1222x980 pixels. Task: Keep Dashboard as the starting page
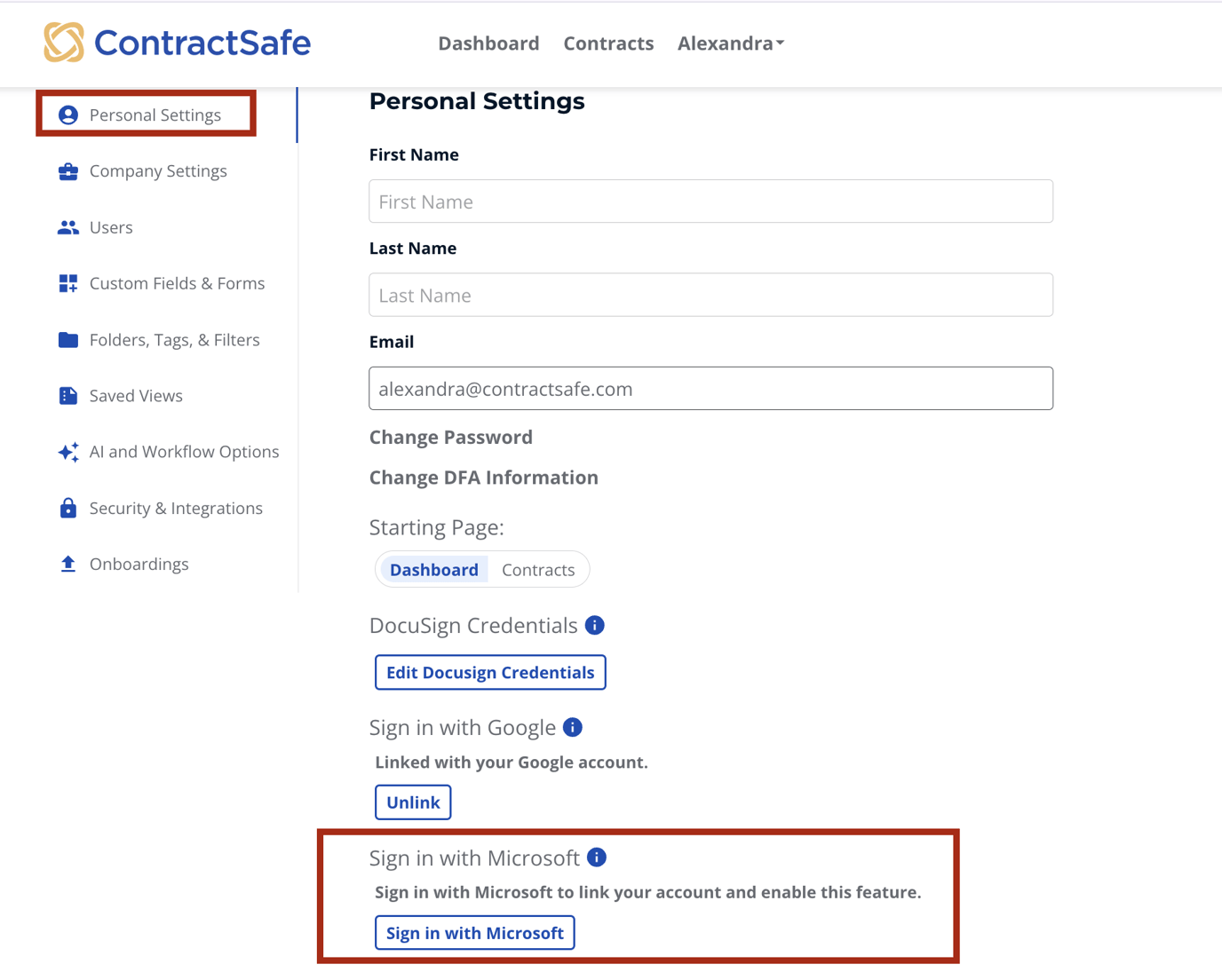click(434, 569)
